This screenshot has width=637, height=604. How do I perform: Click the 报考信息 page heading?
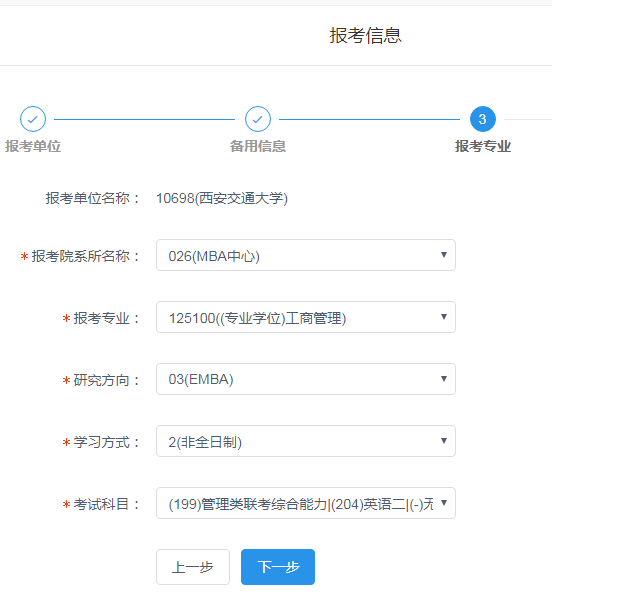click(x=366, y=36)
